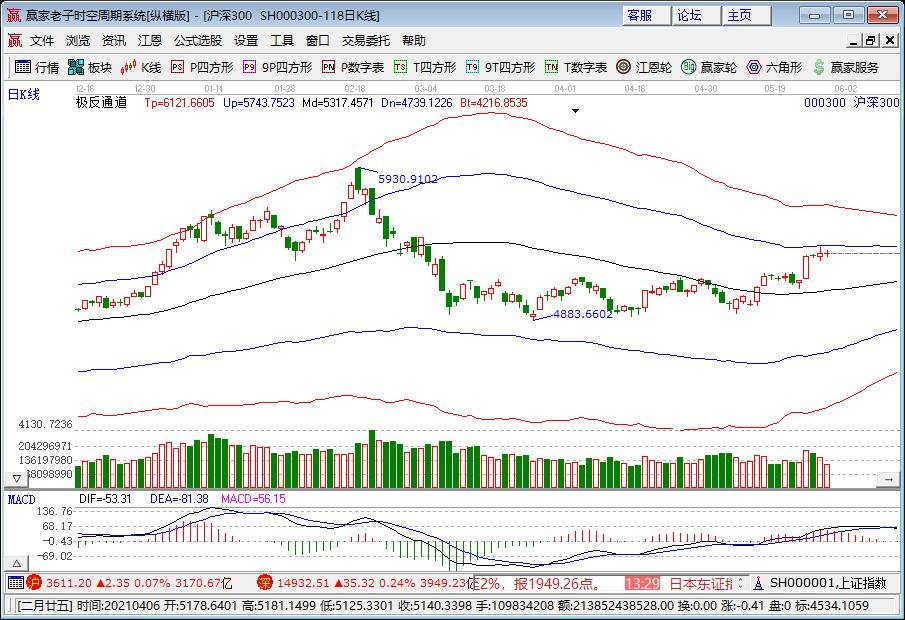
Task: Open the 工具 menu
Action: click(x=282, y=40)
